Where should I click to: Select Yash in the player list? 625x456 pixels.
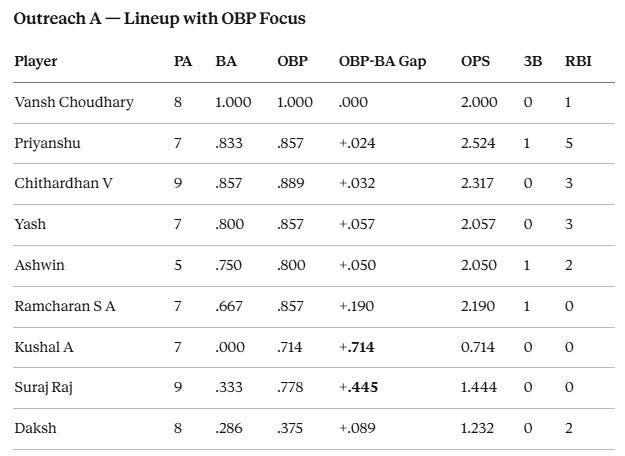tap(30, 224)
